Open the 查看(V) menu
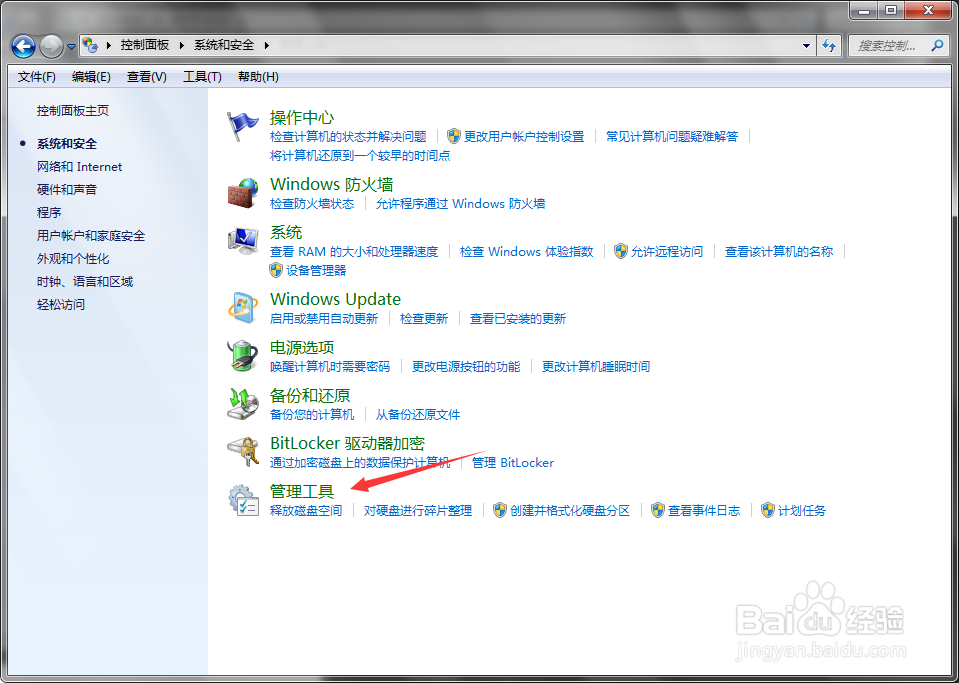 (x=147, y=77)
